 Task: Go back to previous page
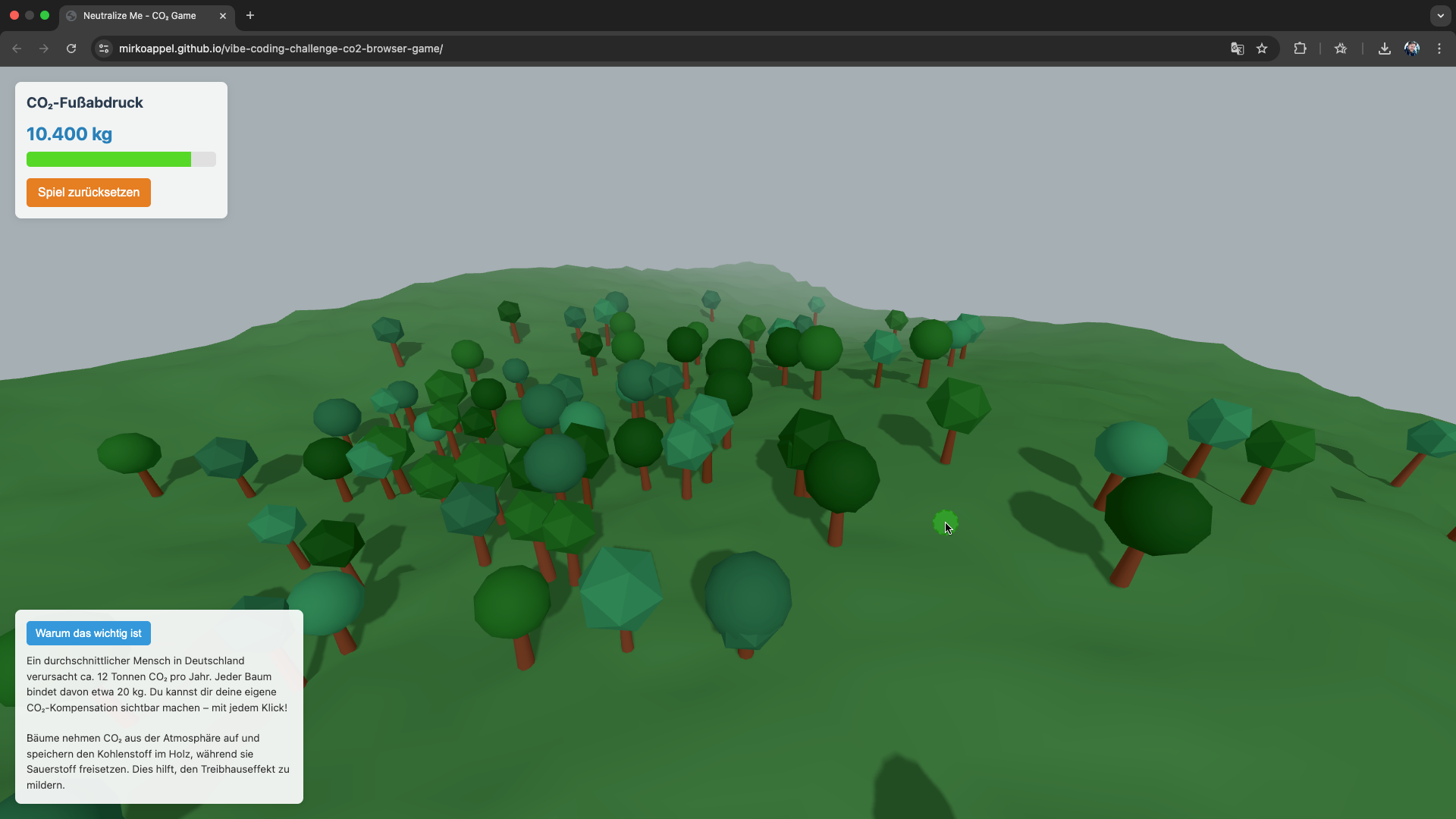point(17,49)
